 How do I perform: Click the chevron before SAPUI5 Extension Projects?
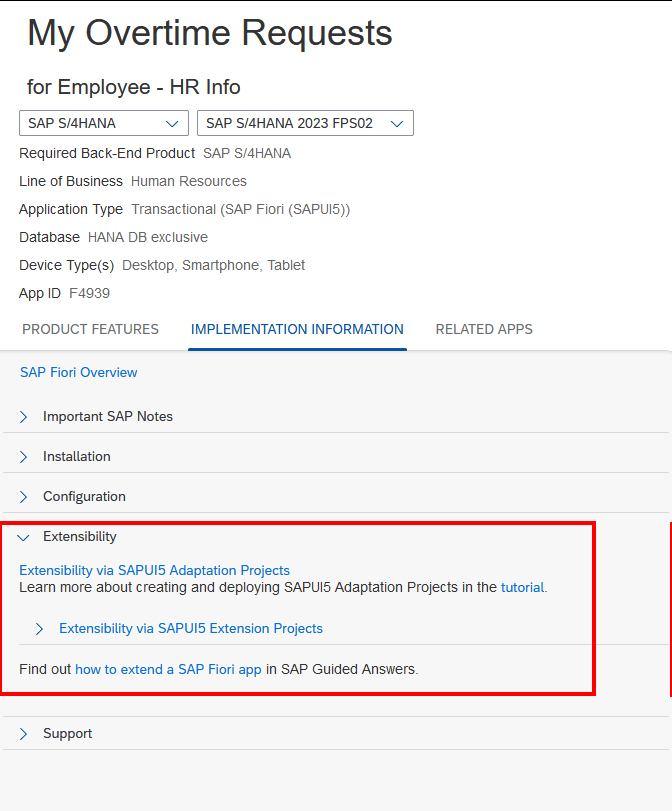(x=40, y=629)
